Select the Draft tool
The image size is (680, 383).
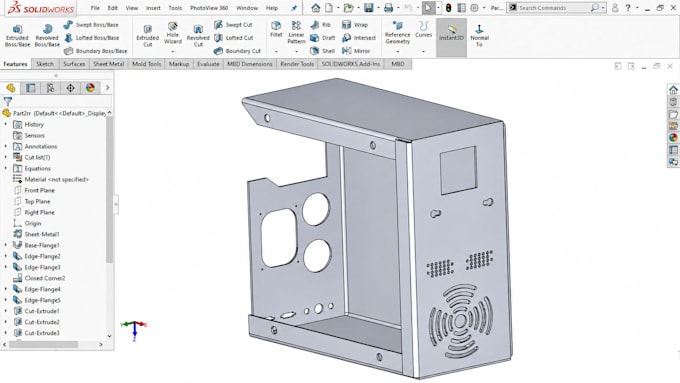[x=322, y=38]
